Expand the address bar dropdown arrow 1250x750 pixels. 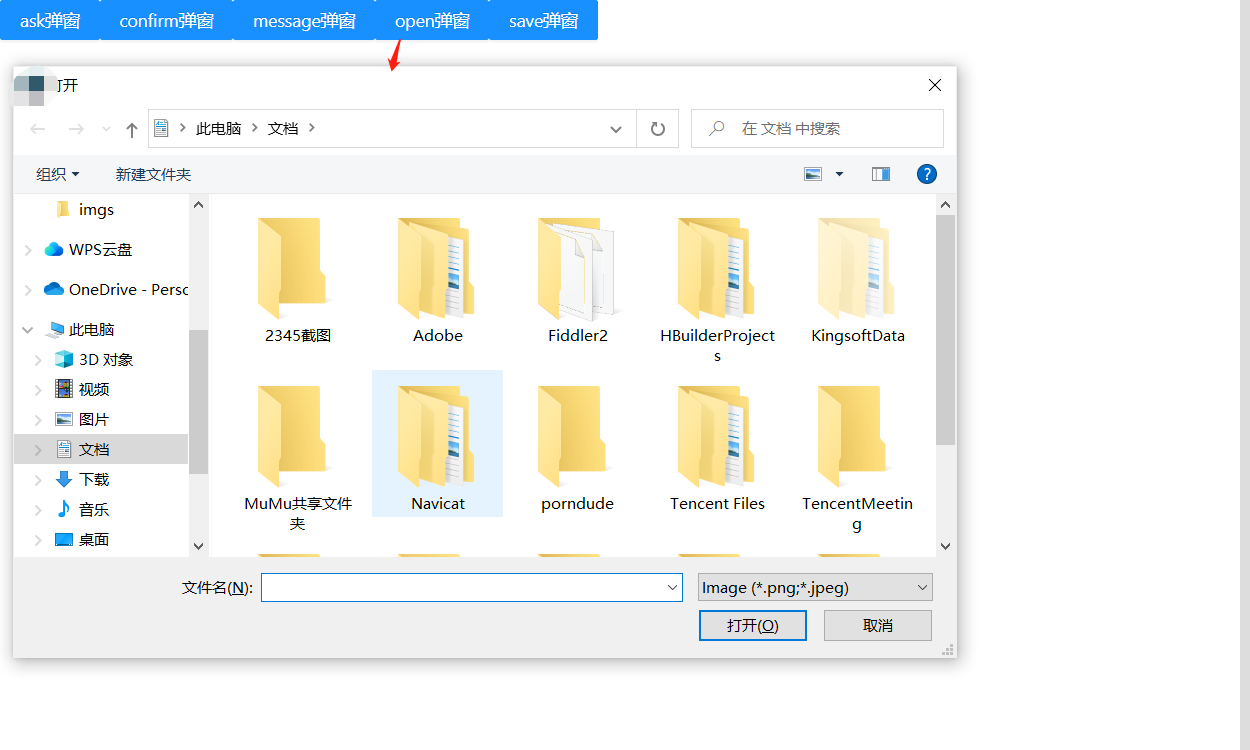pyautogui.click(x=615, y=128)
